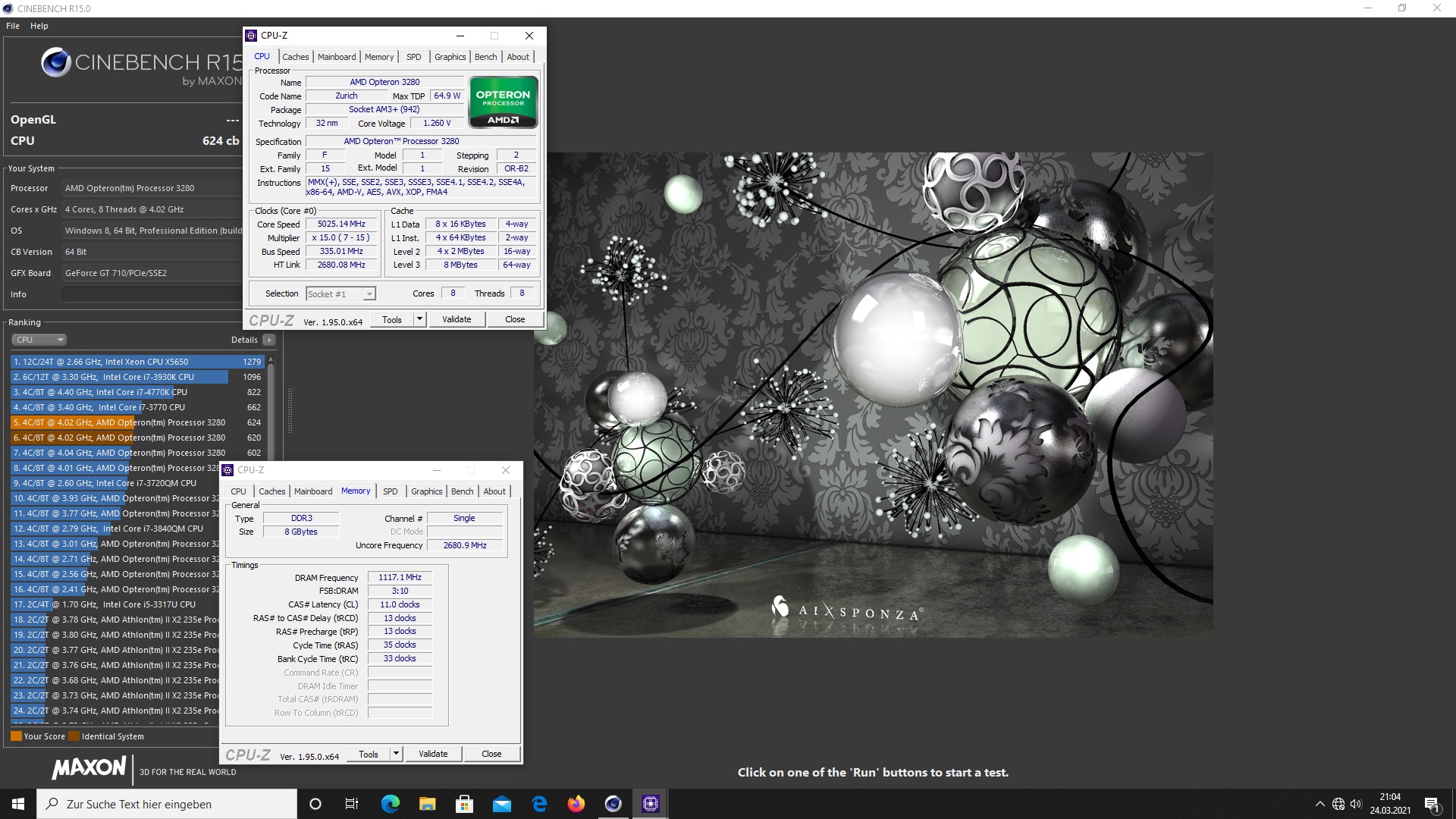The image size is (1456, 819).
Task: Open SPD tab in upper CPU-Z window
Action: 413,57
